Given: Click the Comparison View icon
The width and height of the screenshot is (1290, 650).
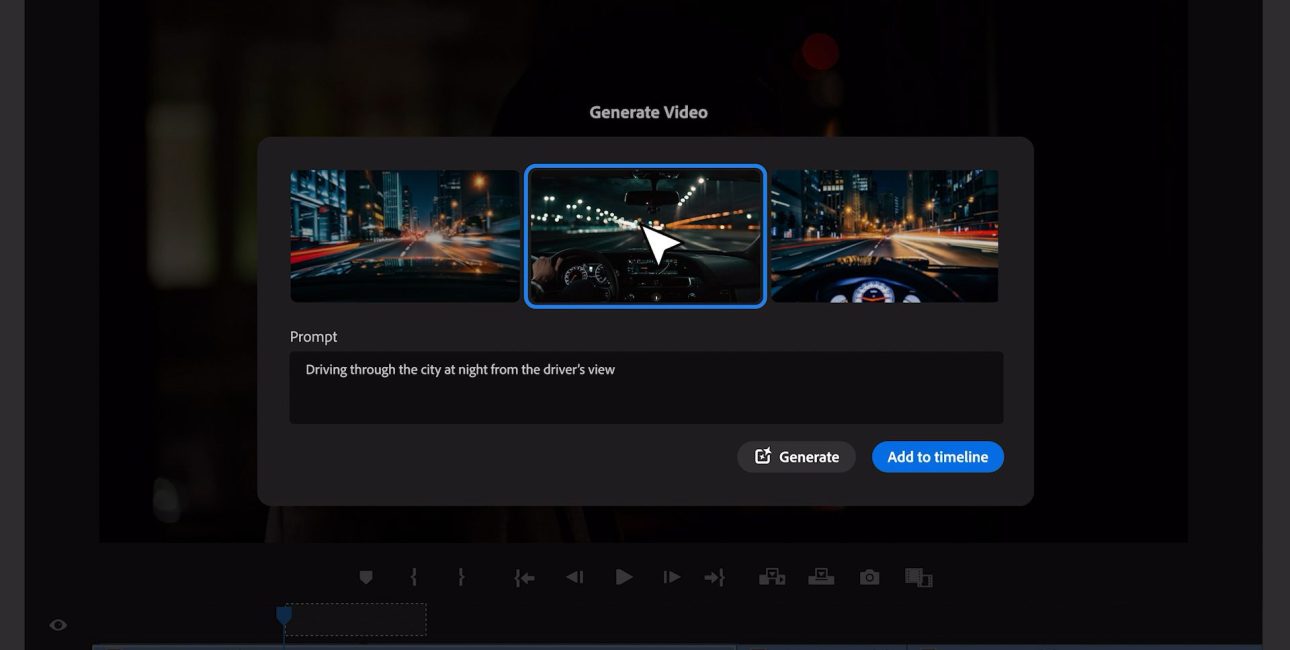Looking at the screenshot, I should click(918, 577).
